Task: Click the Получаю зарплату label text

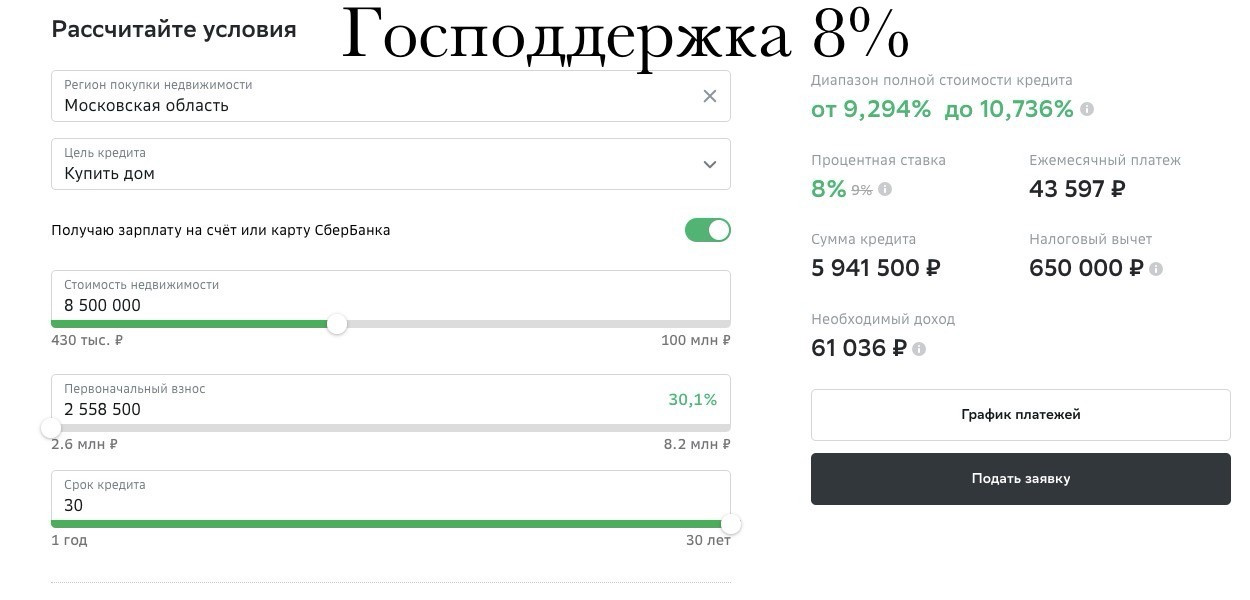Action: [x=221, y=230]
